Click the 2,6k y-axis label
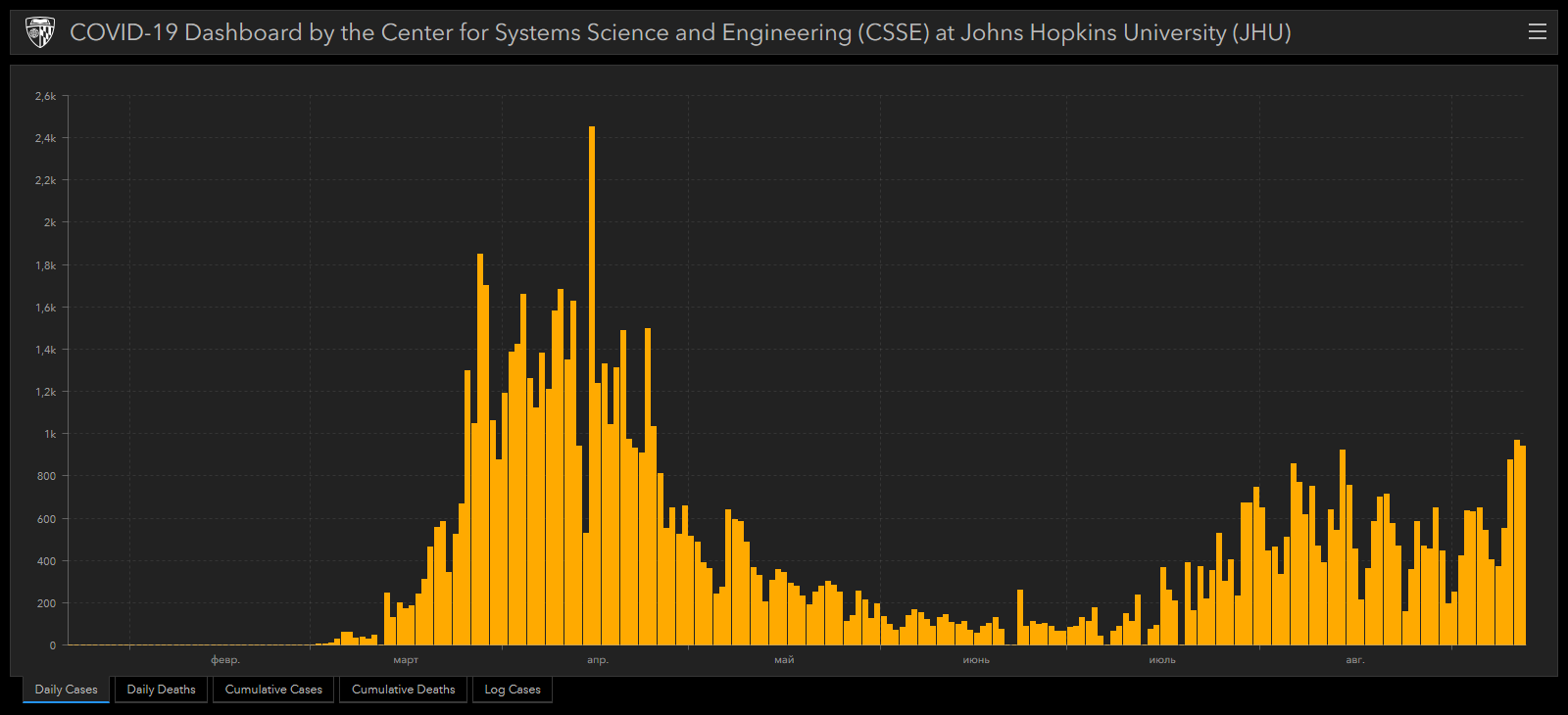1568x715 pixels. 46,96
